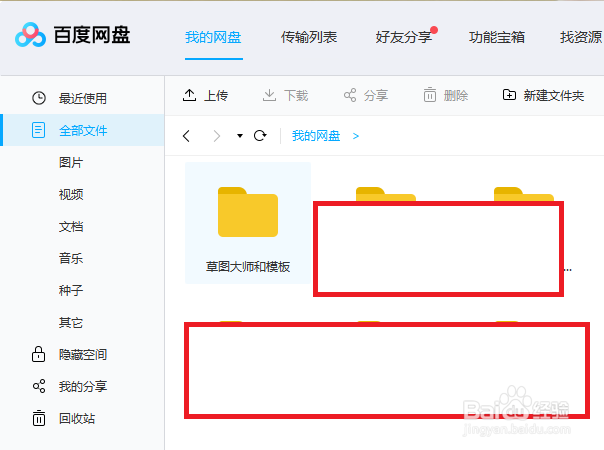Screen dimensions: 604x450
Task: Select 最近使用 in the sidebar
Action: coord(83,99)
